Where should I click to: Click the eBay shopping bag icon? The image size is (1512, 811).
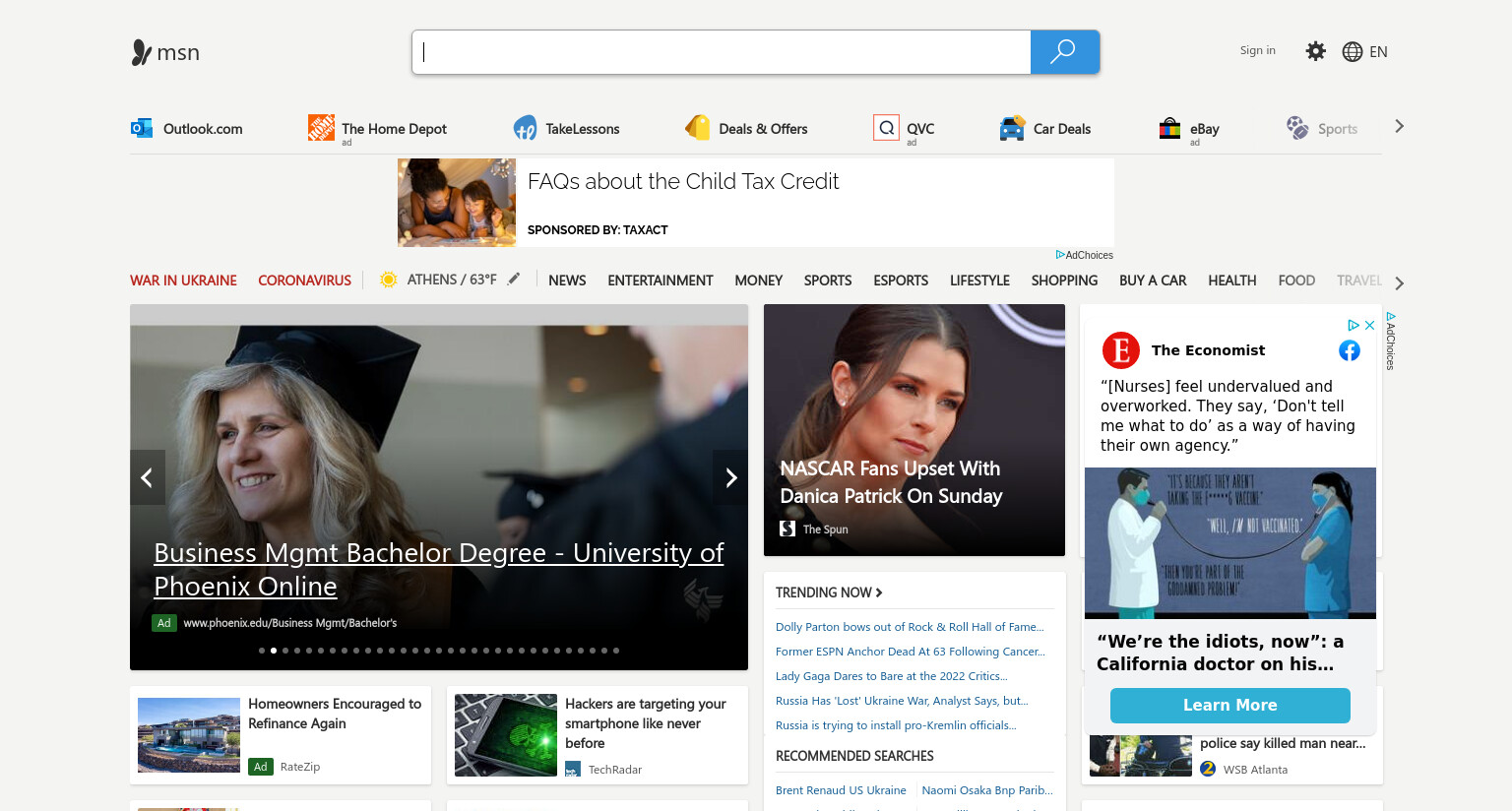tap(1169, 128)
